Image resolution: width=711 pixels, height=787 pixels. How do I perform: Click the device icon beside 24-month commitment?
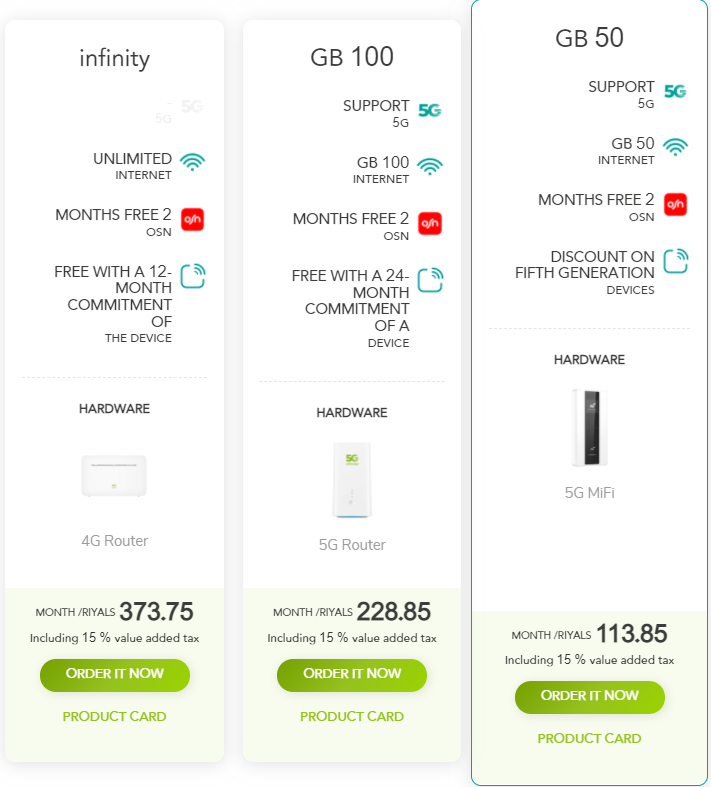point(429,280)
